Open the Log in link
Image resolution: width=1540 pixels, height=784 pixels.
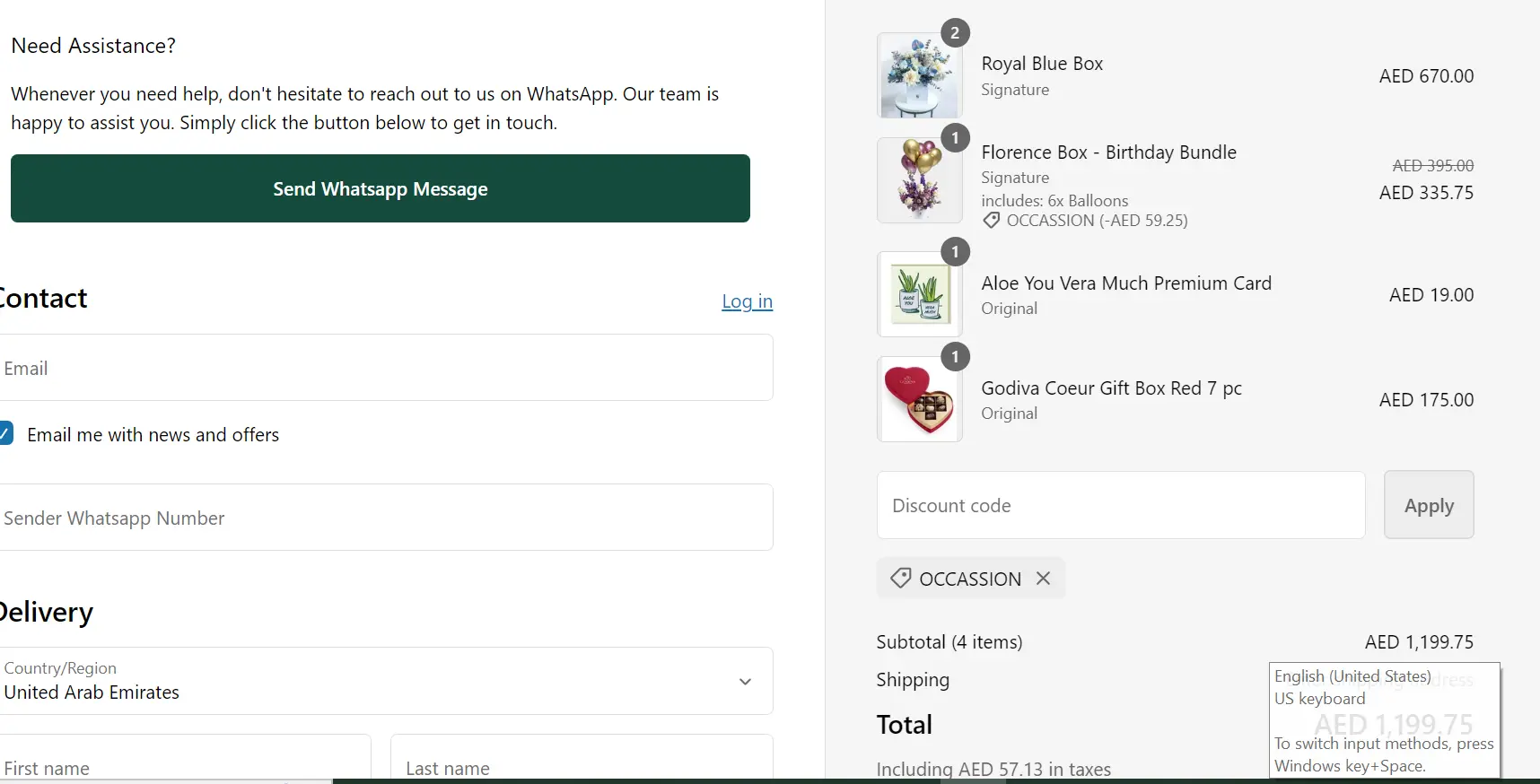tap(747, 301)
